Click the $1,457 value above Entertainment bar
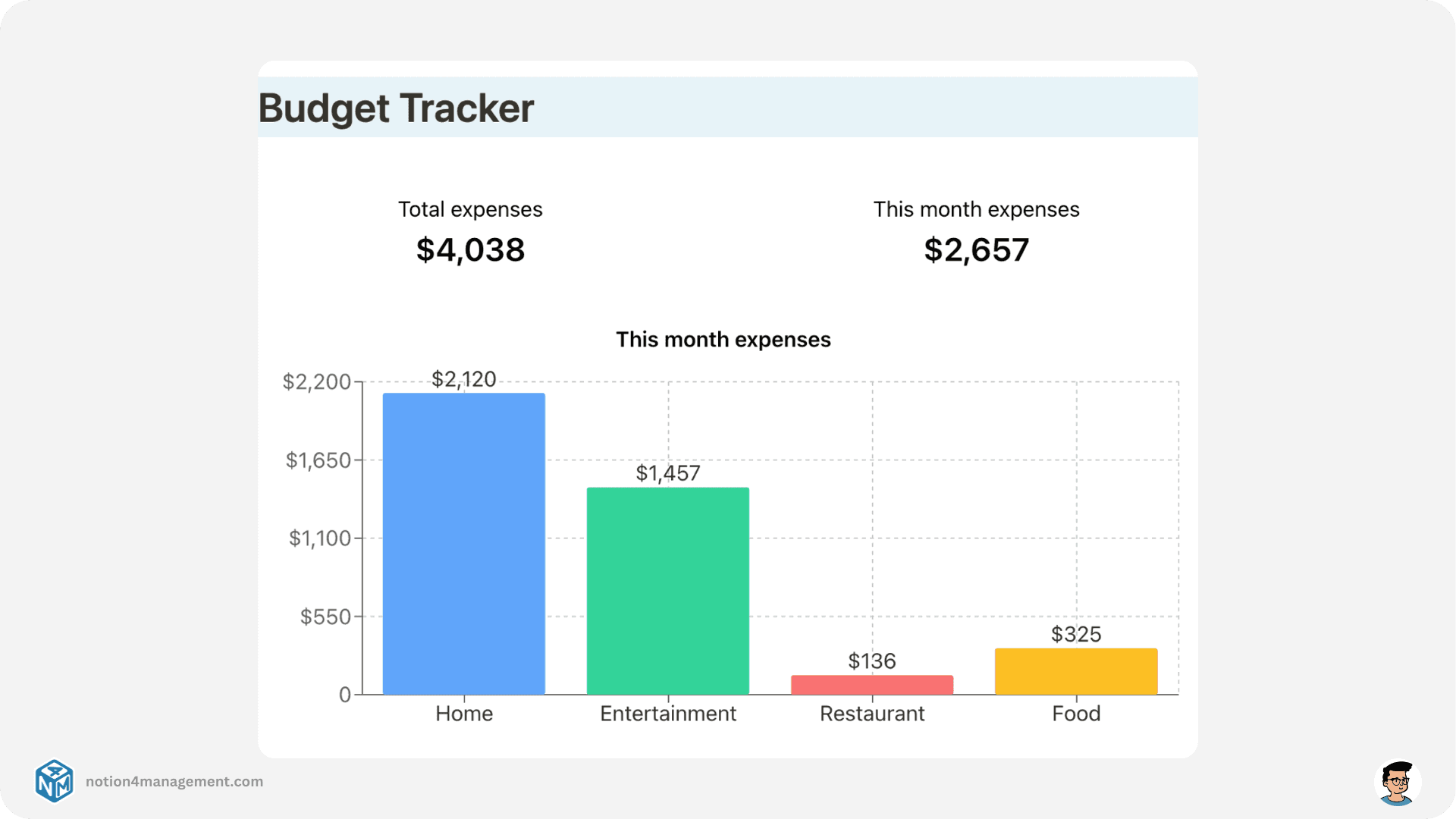The image size is (1456, 819). coord(669,472)
